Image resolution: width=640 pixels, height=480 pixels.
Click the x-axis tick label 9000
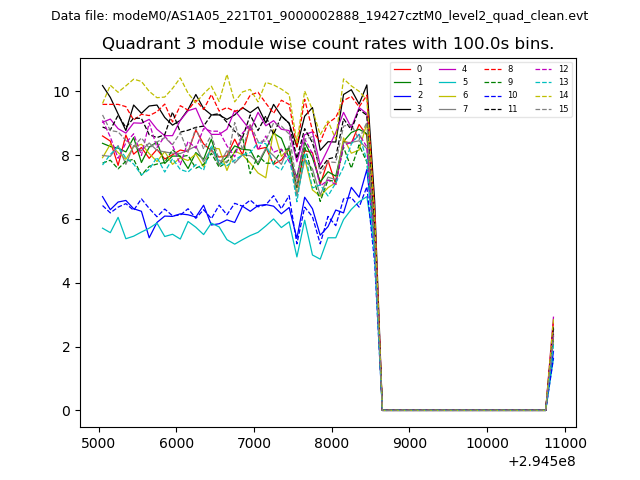click(x=409, y=442)
